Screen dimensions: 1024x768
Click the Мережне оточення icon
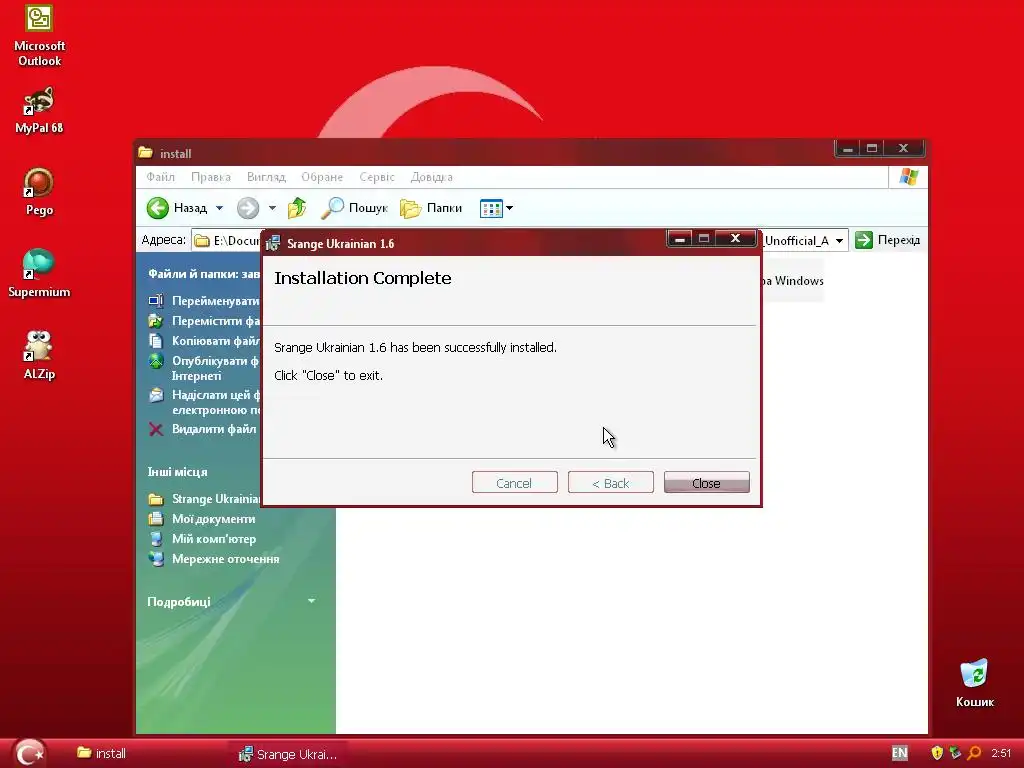(155, 559)
